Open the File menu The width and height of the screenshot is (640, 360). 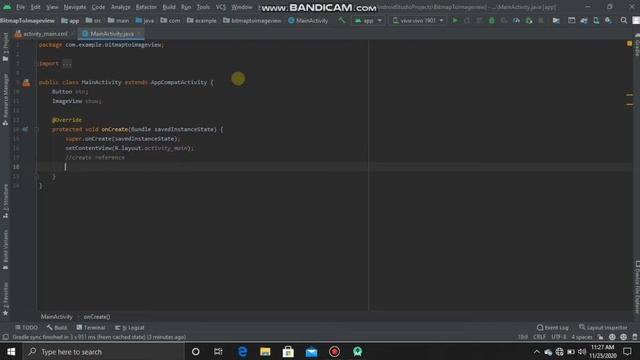click(20, 7)
